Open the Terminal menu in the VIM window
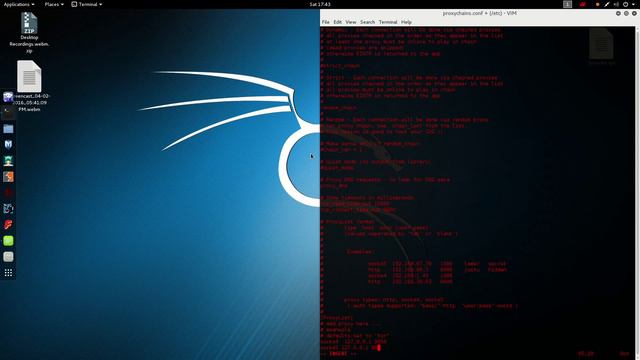 [388, 22]
